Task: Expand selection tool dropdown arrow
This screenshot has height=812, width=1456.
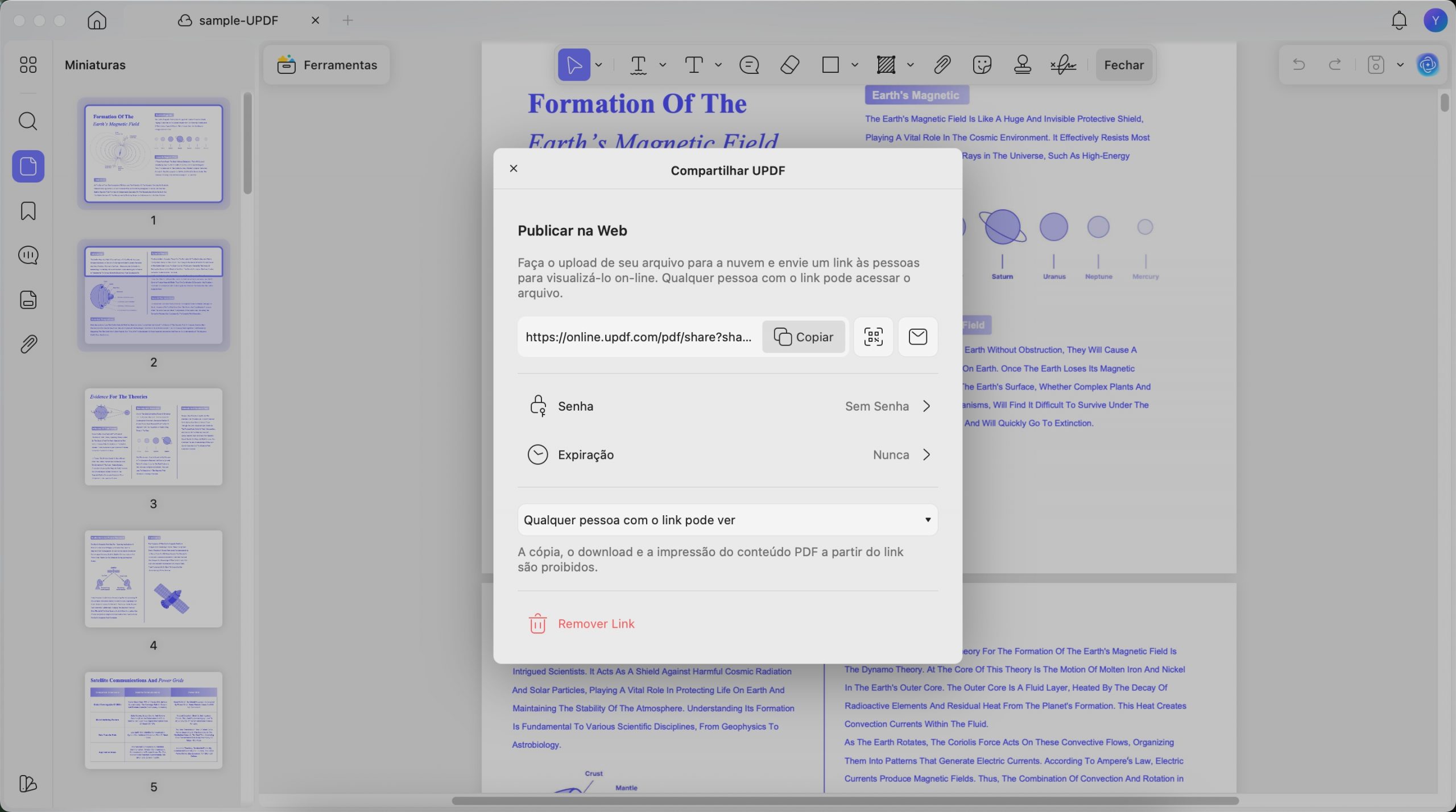Action: click(x=598, y=65)
